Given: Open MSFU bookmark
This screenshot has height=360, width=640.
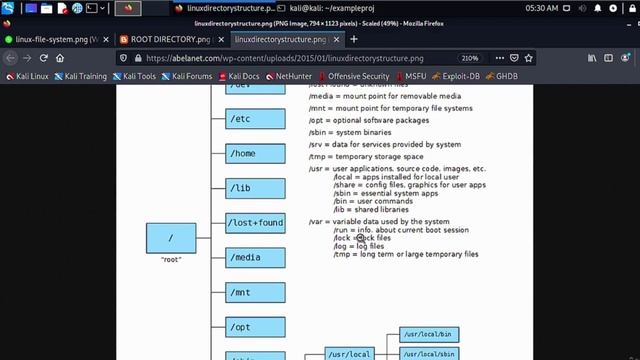Looking at the screenshot, I should point(411,76).
